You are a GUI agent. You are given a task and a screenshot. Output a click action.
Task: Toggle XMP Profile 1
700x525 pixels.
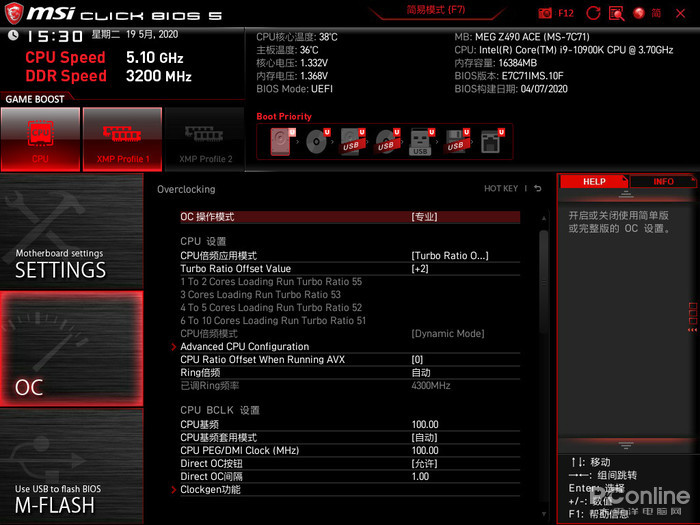pos(122,139)
